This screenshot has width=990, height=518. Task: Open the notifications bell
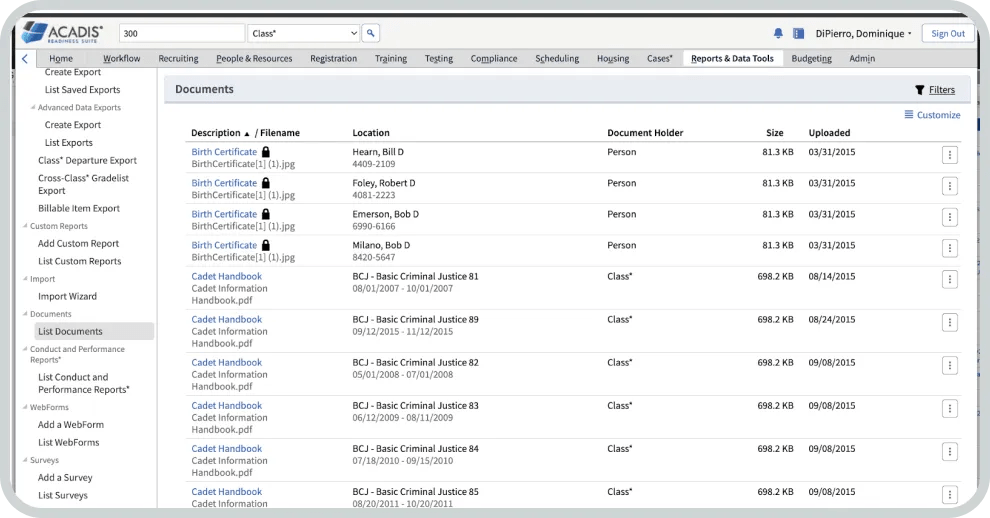[x=778, y=33]
